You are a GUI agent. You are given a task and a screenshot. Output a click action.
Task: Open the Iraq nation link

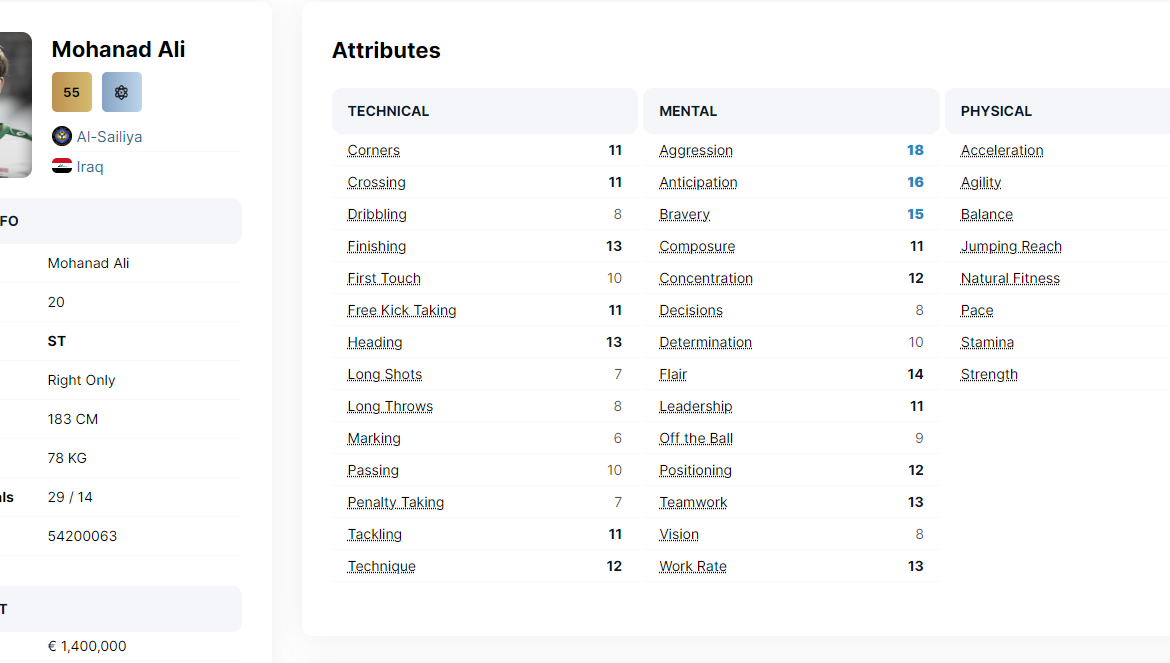tap(90, 166)
